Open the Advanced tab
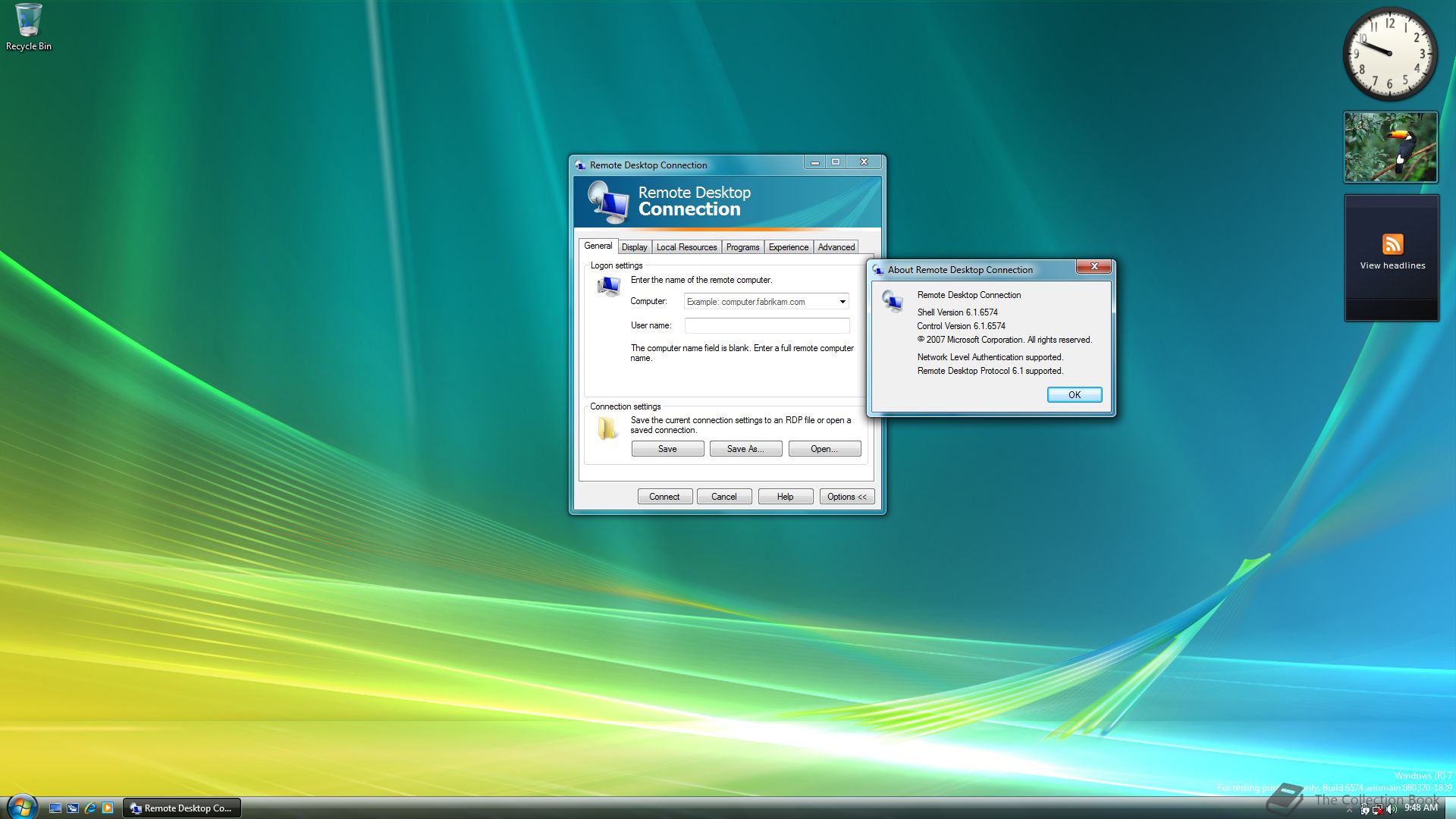Viewport: 1456px width, 819px height. click(836, 247)
